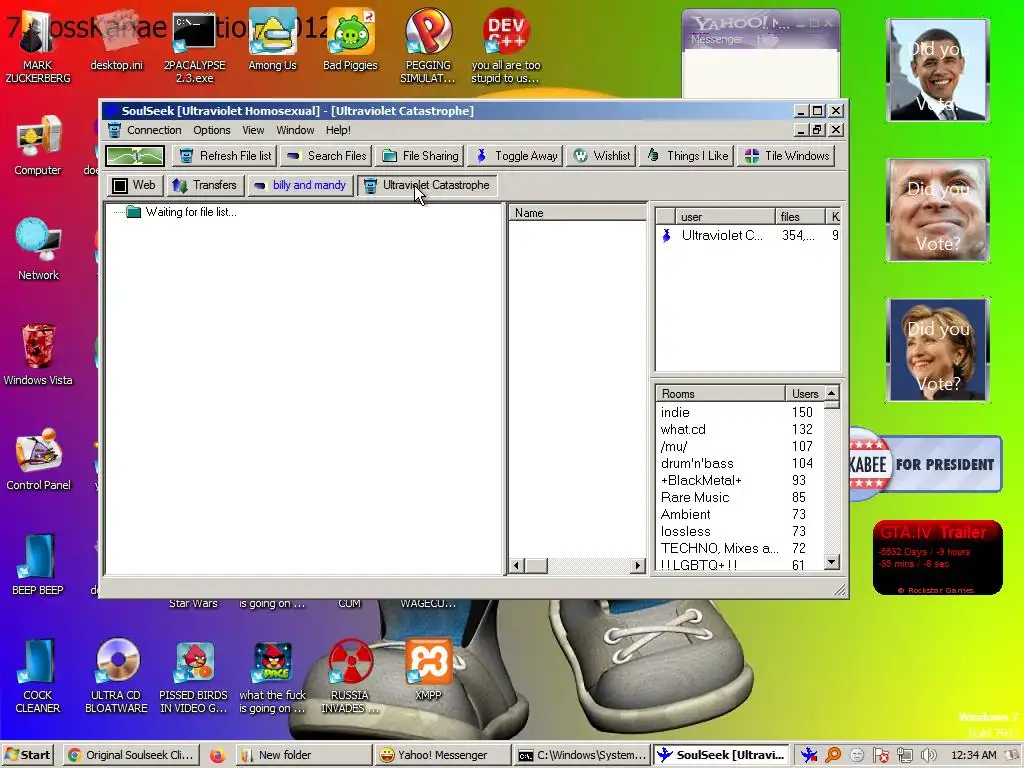Select the Ultraviolet Catastrophe tab
The width and height of the screenshot is (1024, 768).
pos(427,185)
